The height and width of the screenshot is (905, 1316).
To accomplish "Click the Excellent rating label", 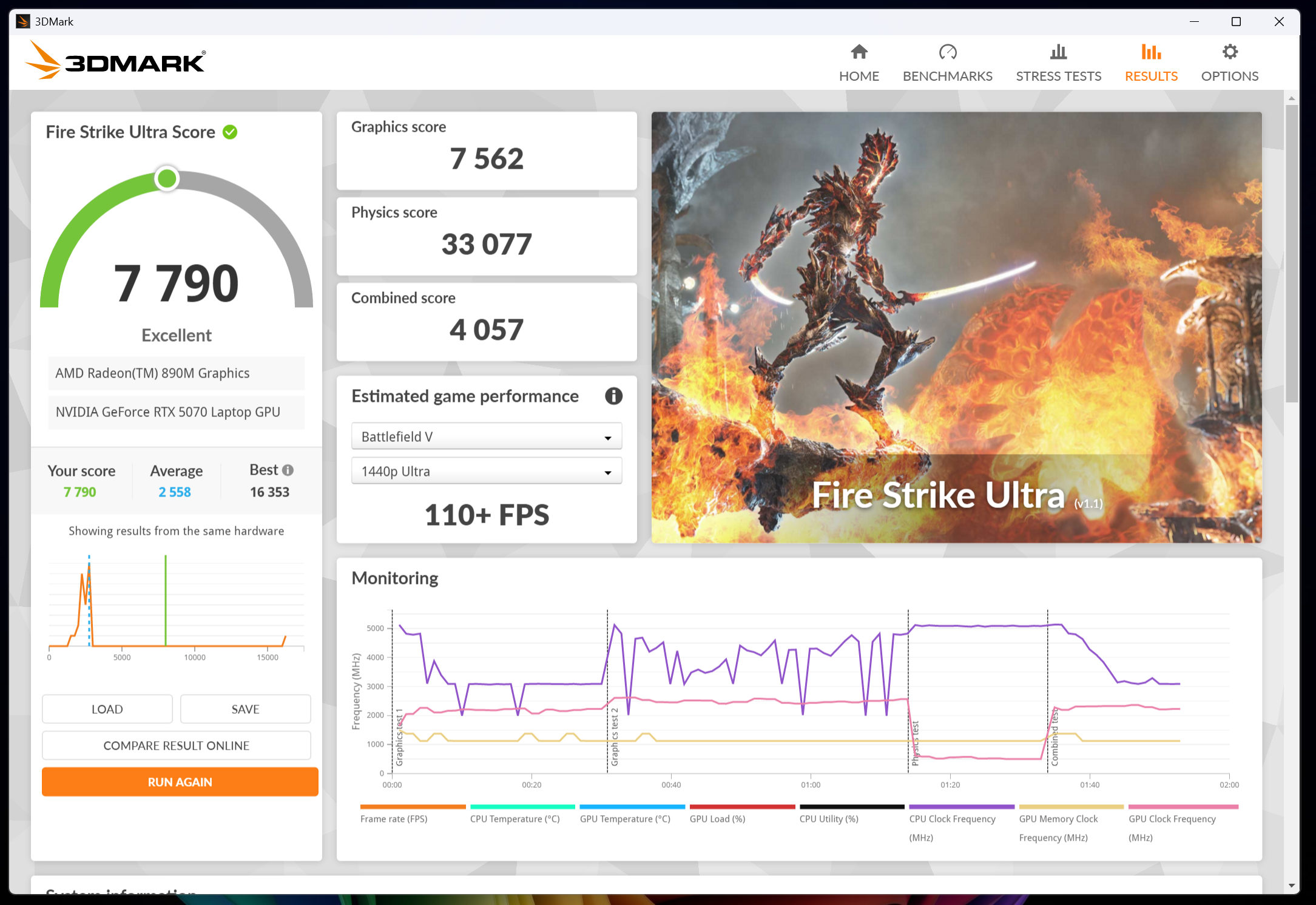I will [177, 336].
